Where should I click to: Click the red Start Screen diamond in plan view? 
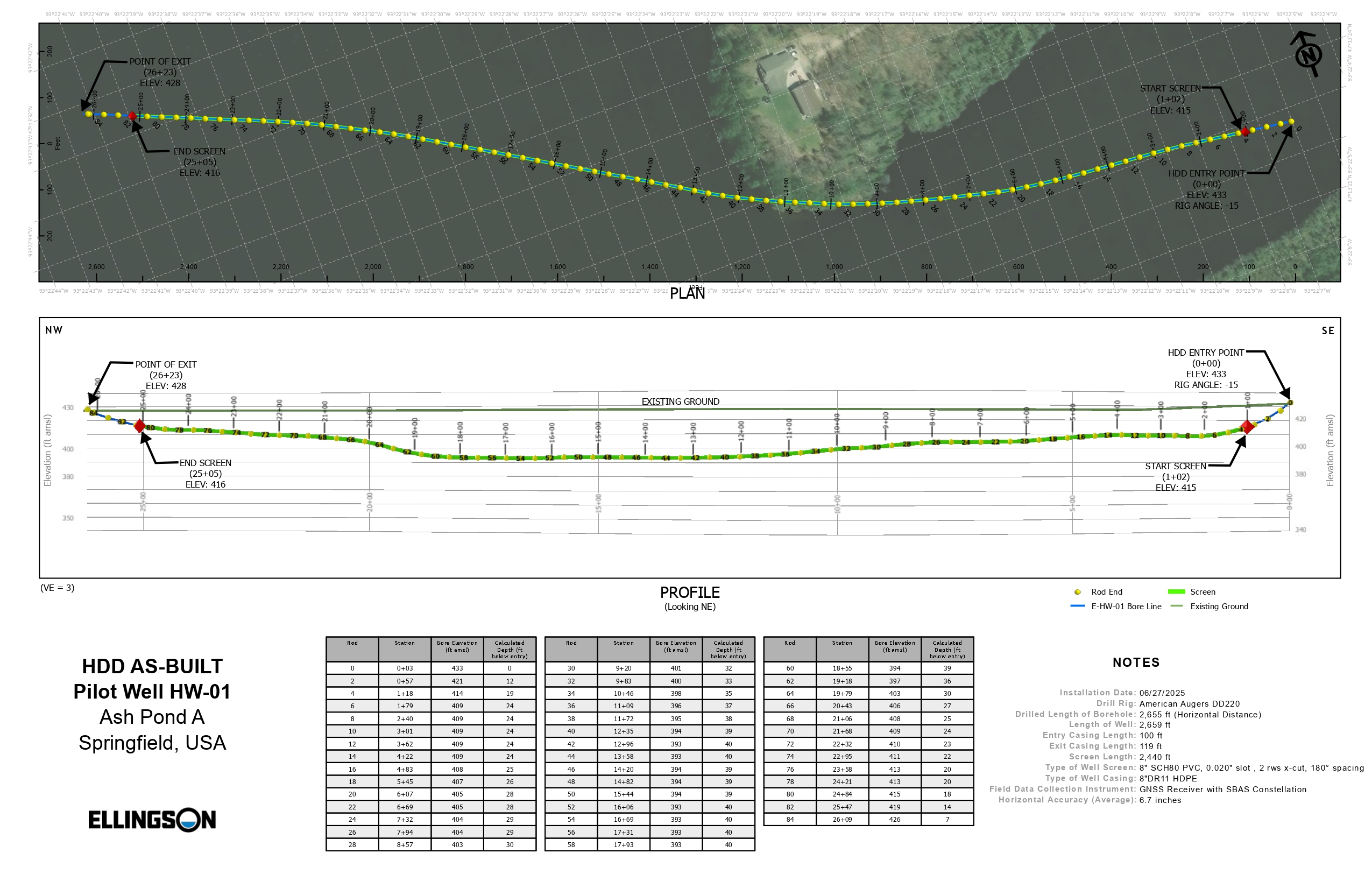[x=1244, y=131]
